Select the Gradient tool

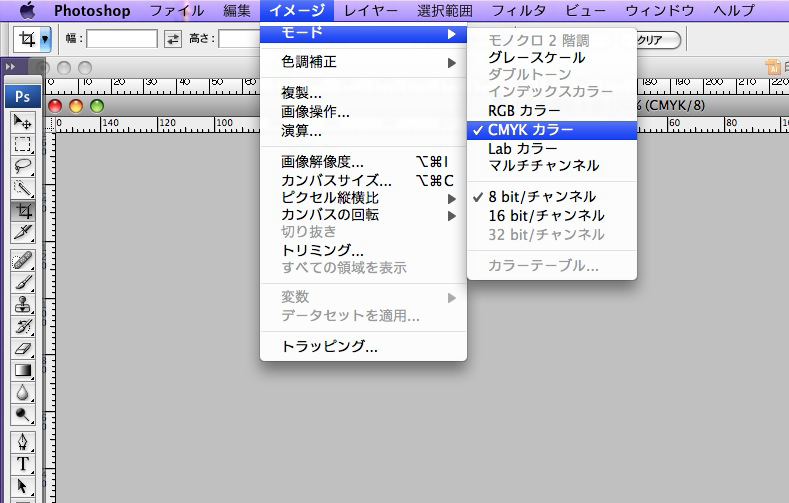tap(23, 371)
